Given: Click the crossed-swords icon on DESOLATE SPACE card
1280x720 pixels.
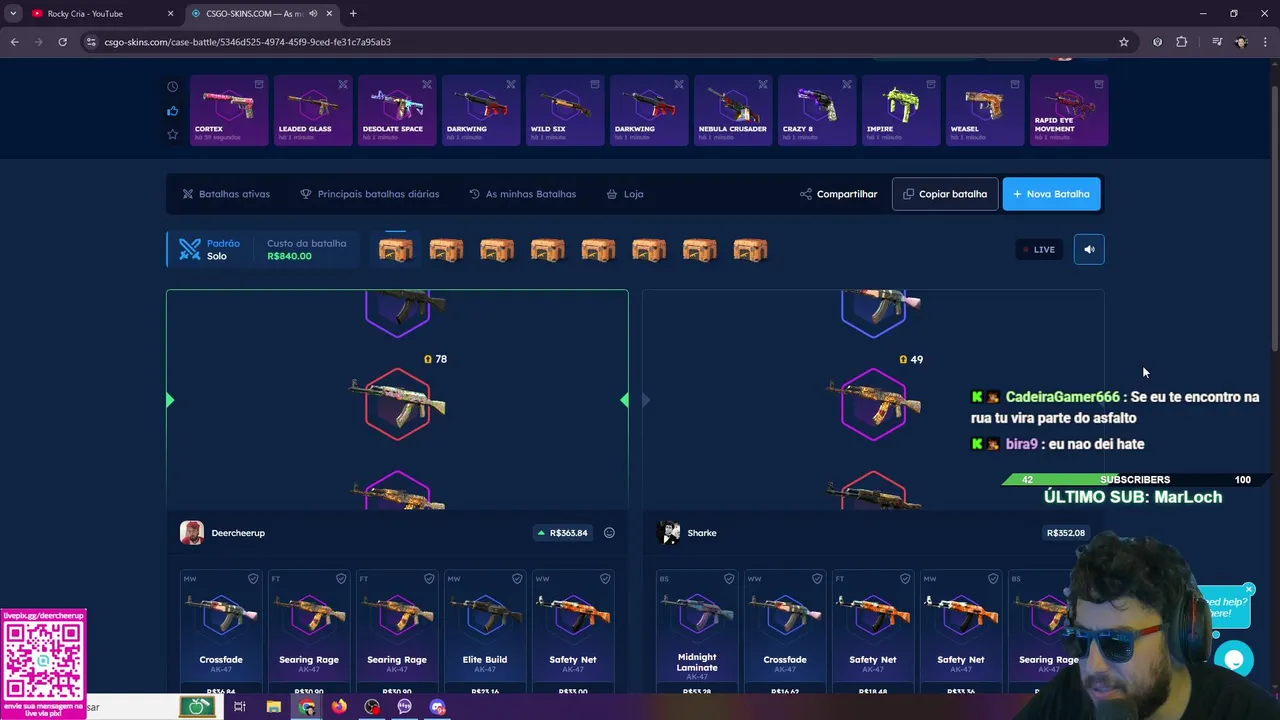Looking at the screenshot, I should point(427,84).
